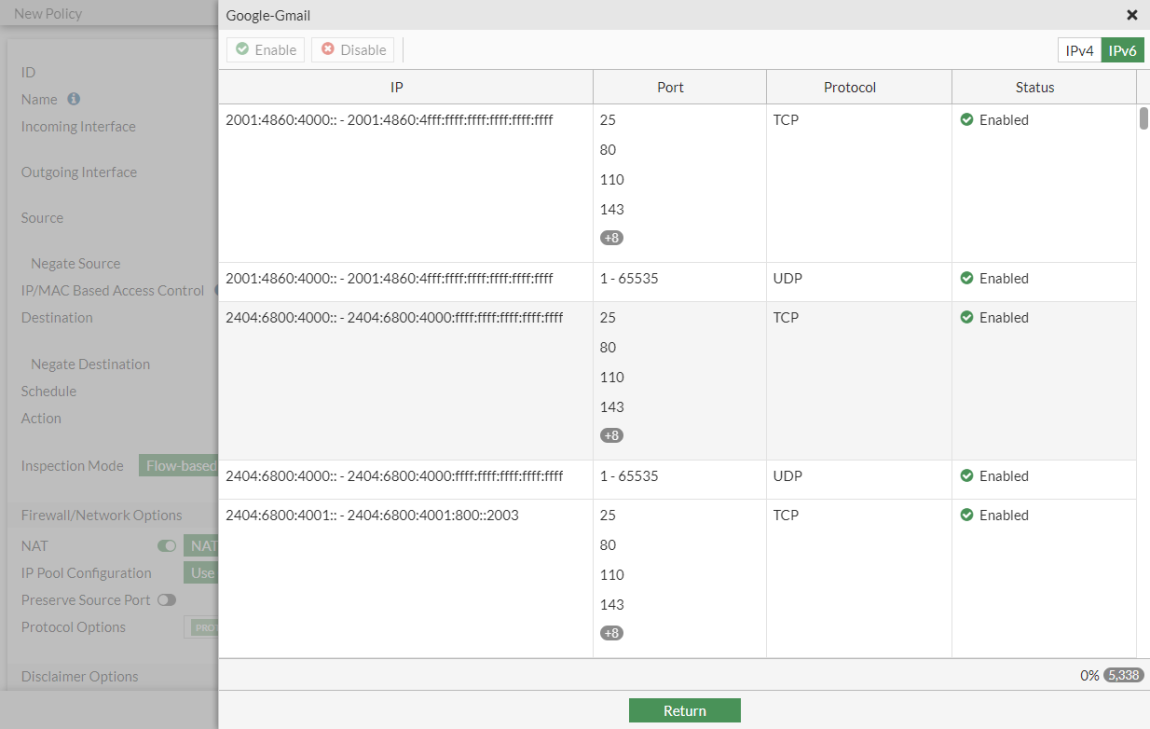Image resolution: width=1150 pixels, height=729 pixels.
Task: Toggle the Preserve Source Port switch
Action: pos(166,600)
